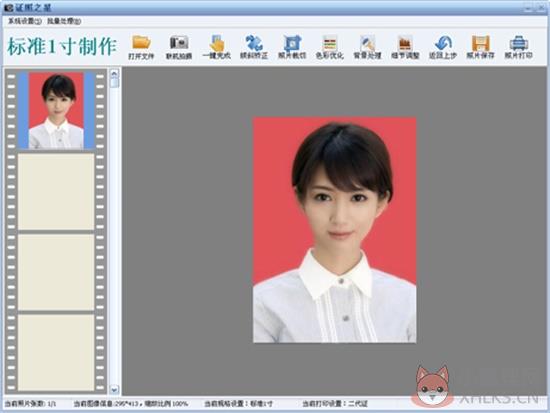The image size is (550, 413).
Task: Open the camera capture tool
Action: (x=179, y=43)
